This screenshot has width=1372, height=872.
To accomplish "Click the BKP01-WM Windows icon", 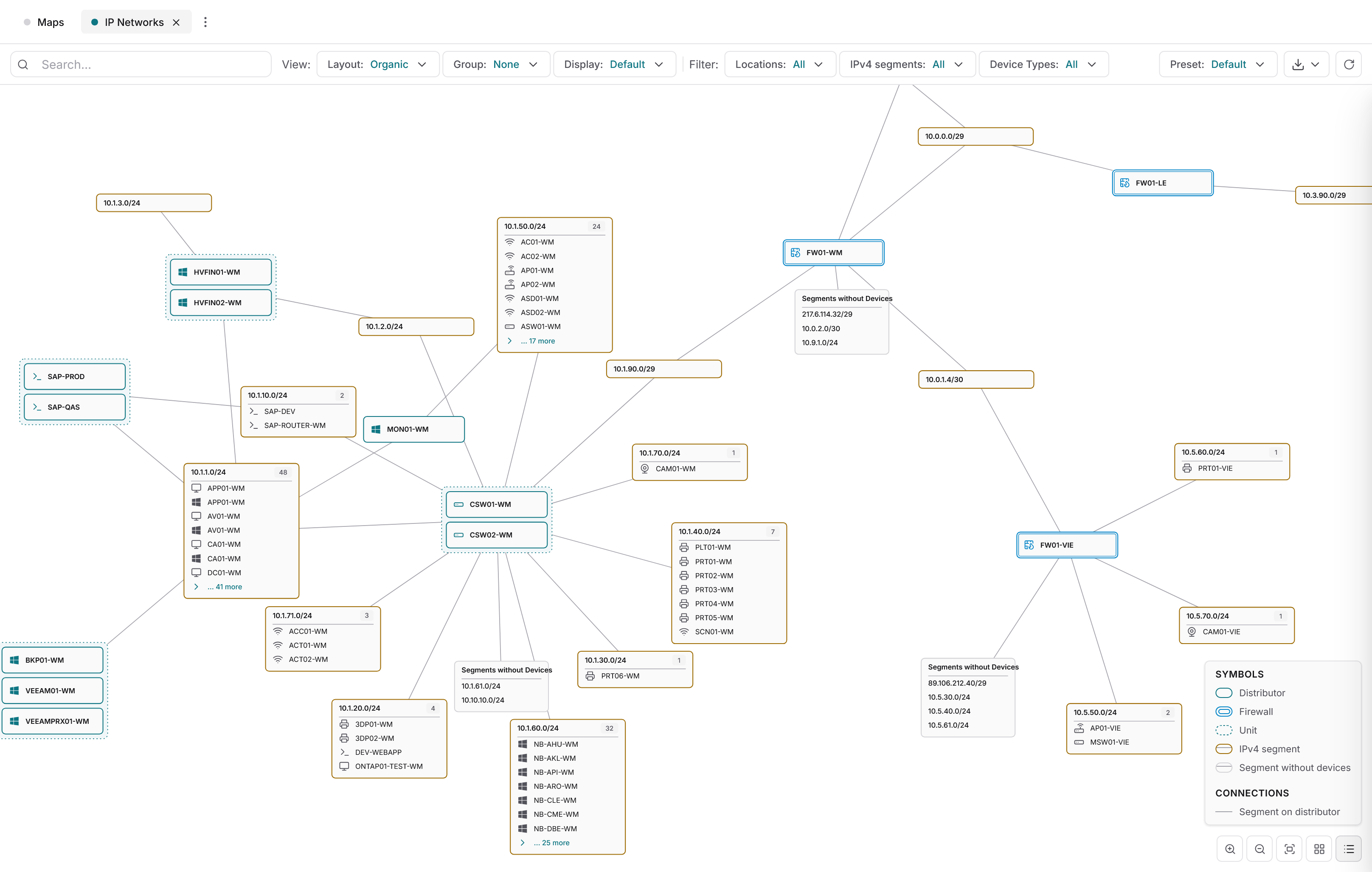I will point(14,660).
